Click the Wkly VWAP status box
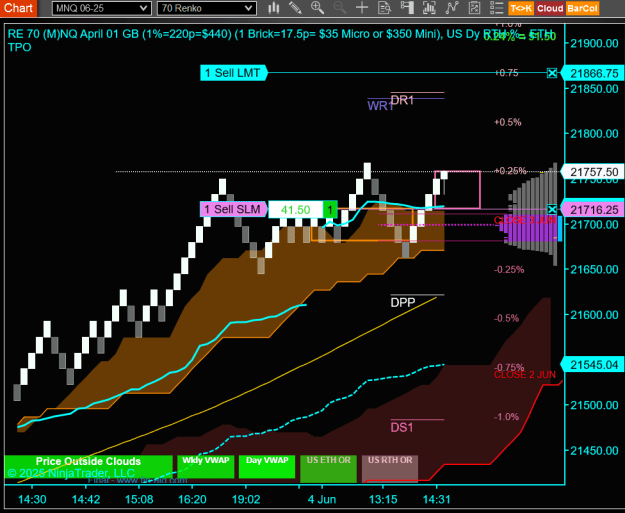625x513 pixels. point(206,466)
